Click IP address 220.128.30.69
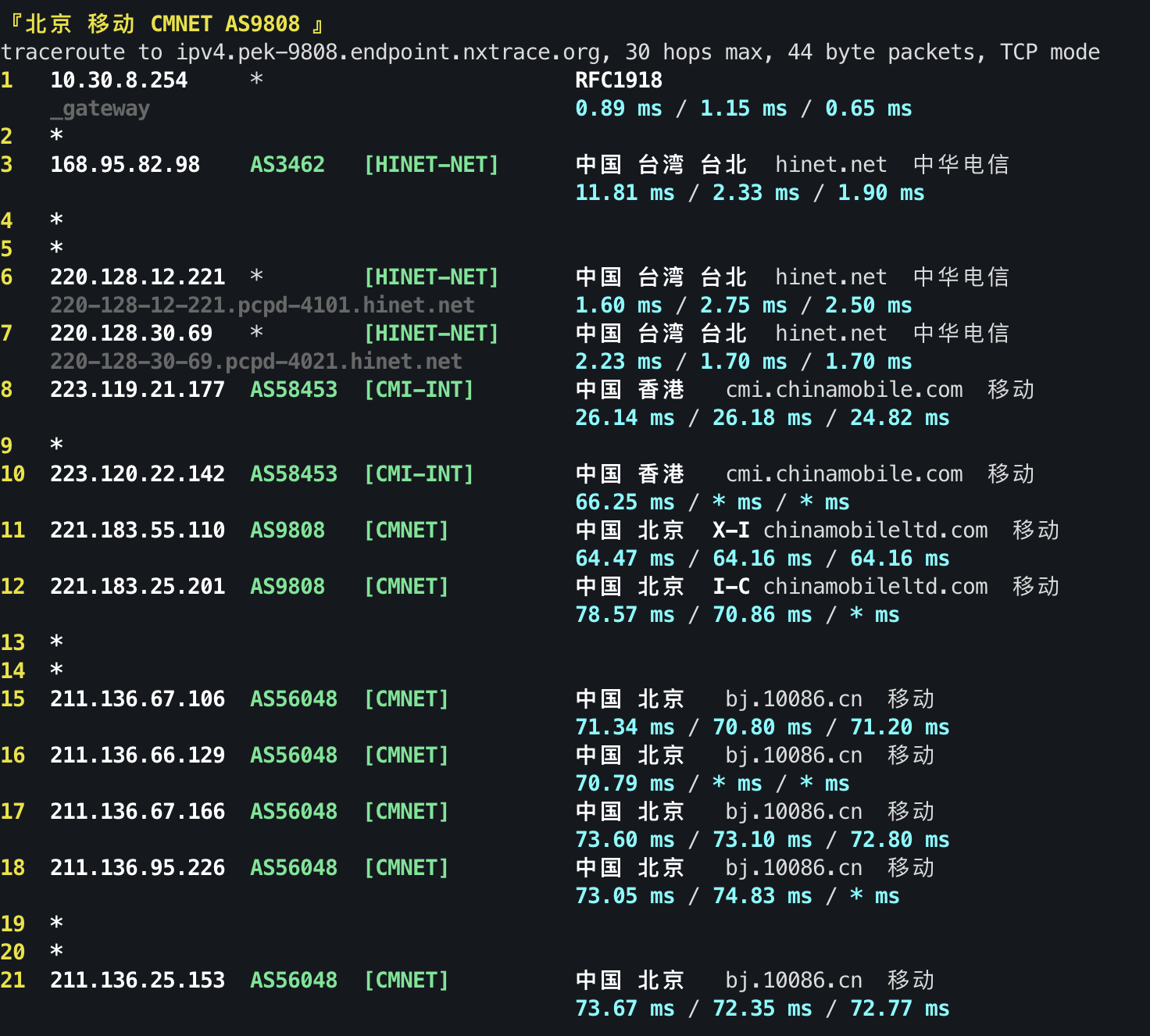Viewport: 1150px width, 1036px height. 131,334
